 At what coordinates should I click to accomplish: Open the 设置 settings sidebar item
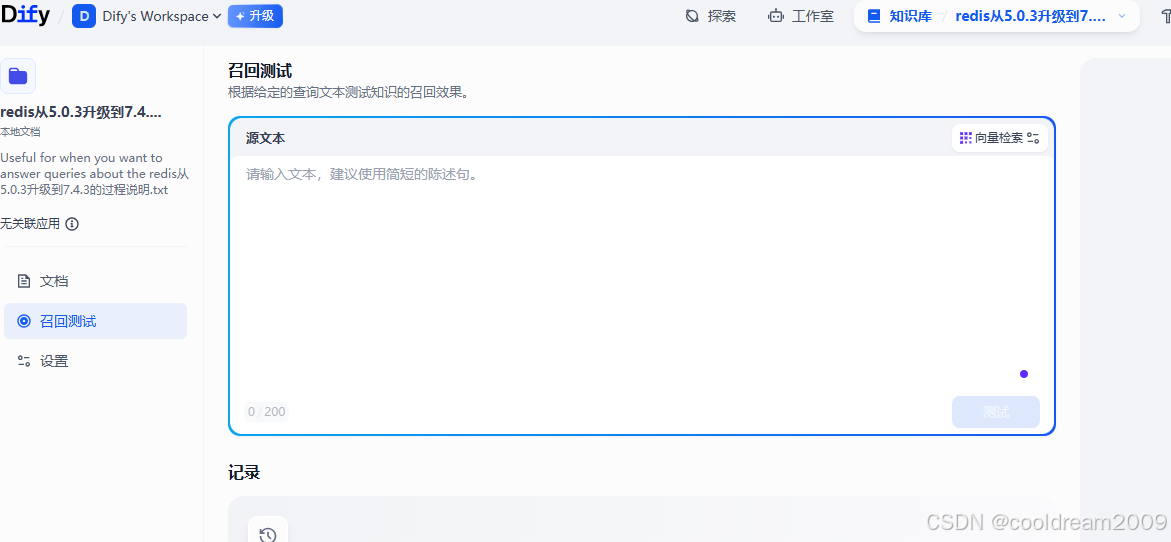point(96,361)
